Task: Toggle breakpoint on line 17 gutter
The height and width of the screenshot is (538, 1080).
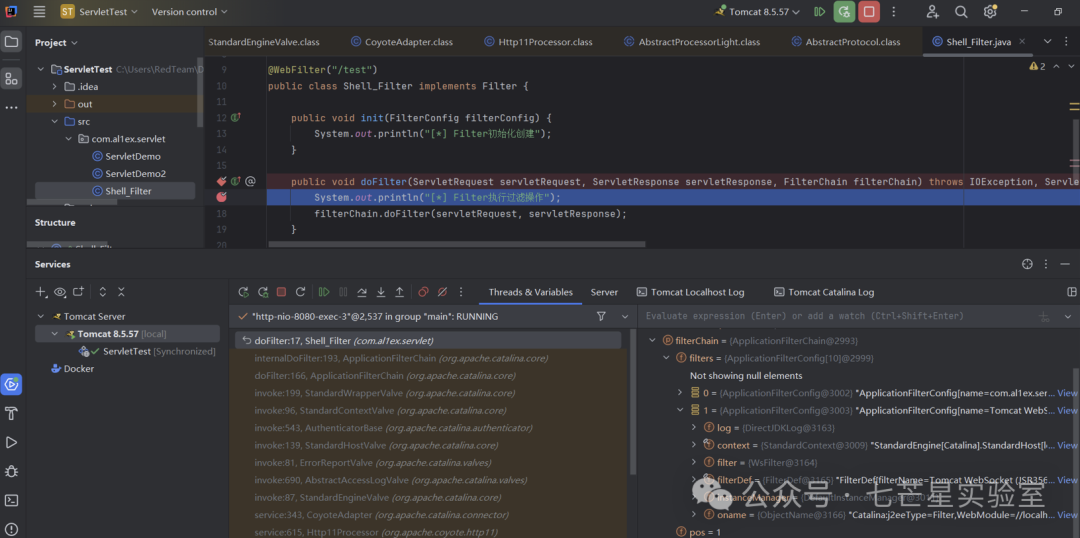Action: click(222, 197)
